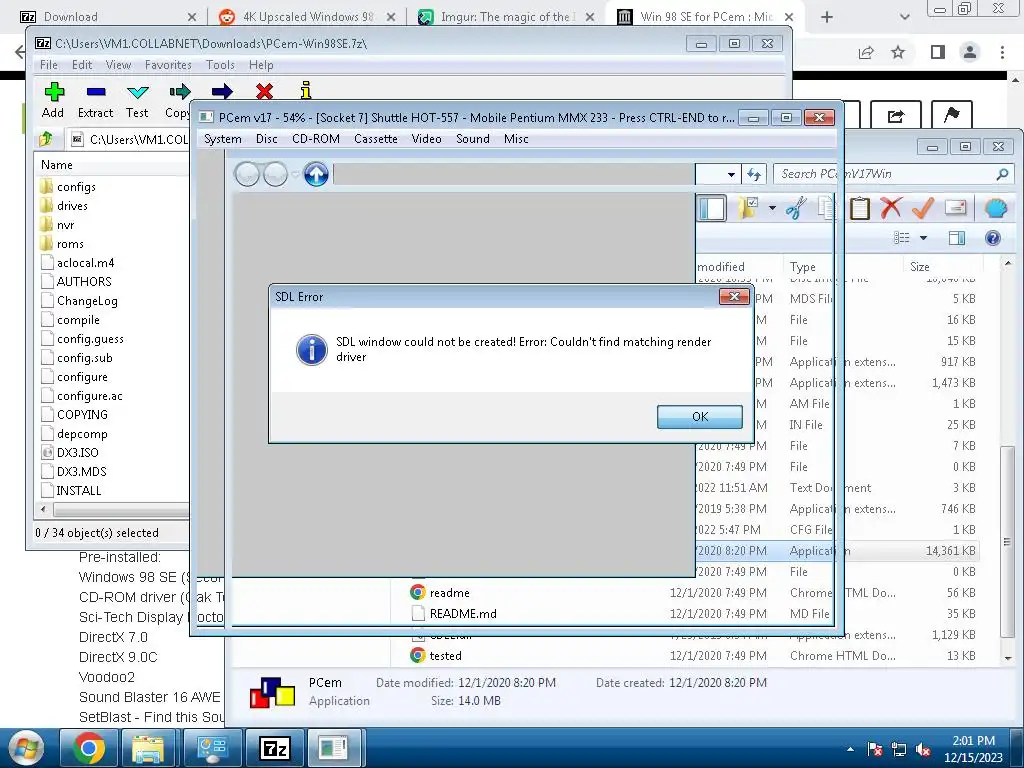Click the Add icon in 7-Zip toolbar
Screen dimensions: 1024x768
54,91
